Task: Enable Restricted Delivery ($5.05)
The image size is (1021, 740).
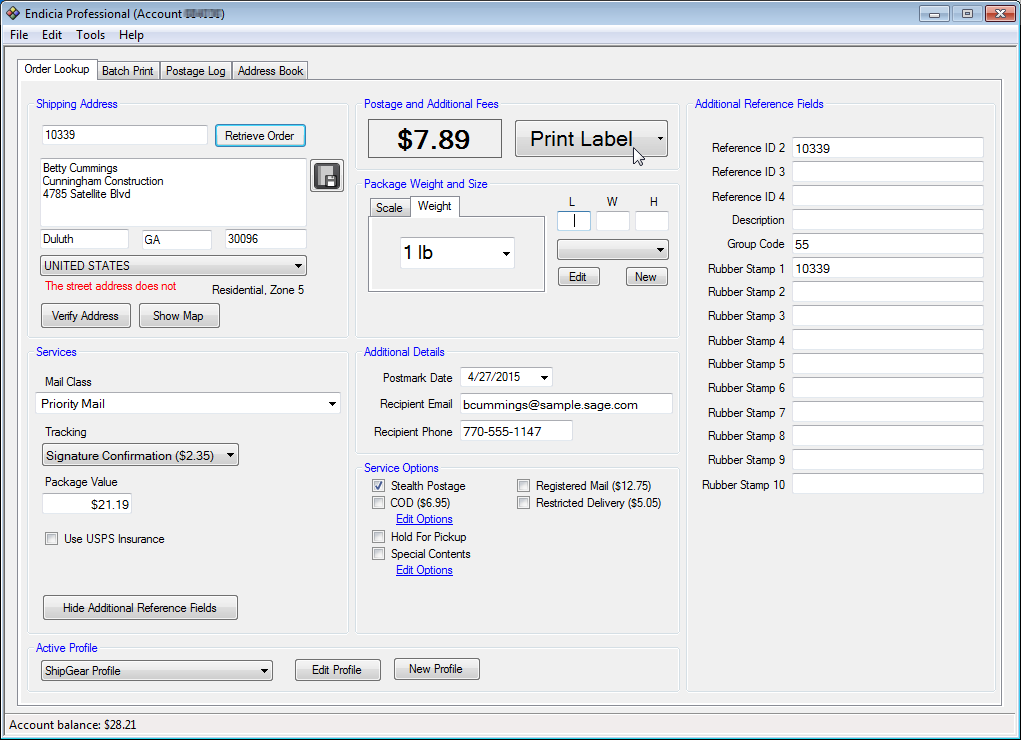Action: [524, 502]
